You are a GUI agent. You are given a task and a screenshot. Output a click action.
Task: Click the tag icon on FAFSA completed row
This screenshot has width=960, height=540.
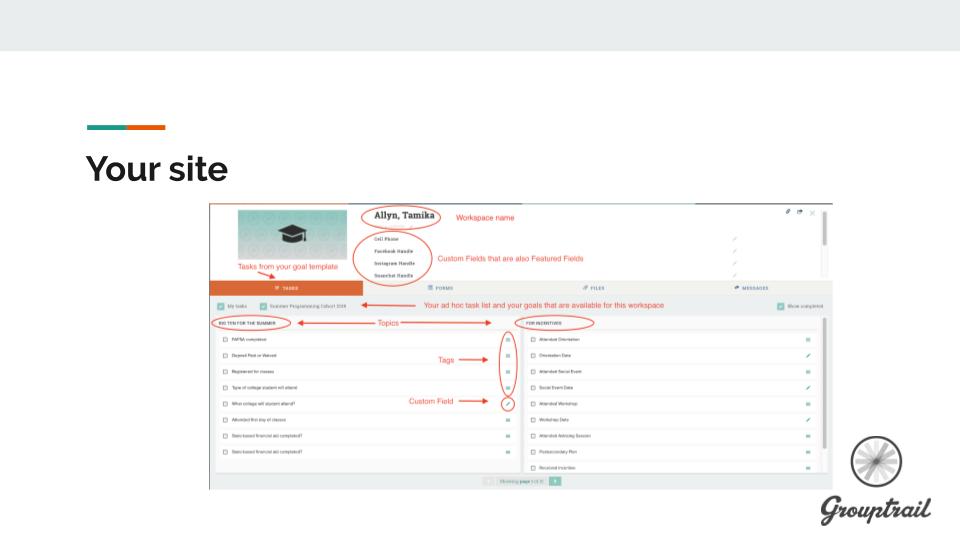507,340
